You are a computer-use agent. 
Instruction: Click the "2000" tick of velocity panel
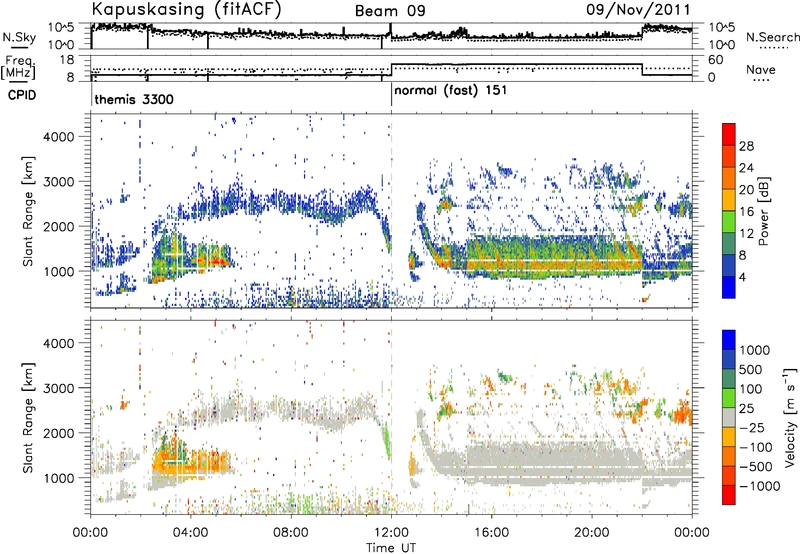pyautogui.click(x=58, y=433)
